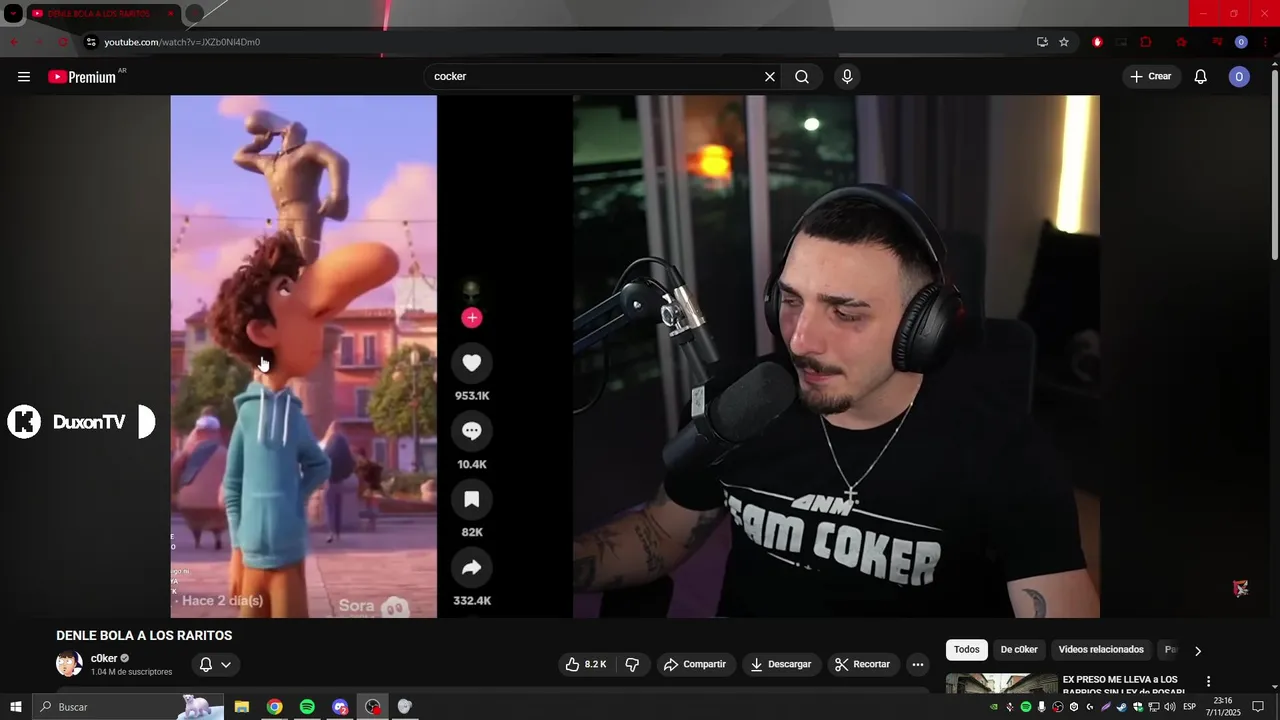Viewport: 1280px width, 720px height.
Task: Download the video with Descargar
Action: point(781,664)
